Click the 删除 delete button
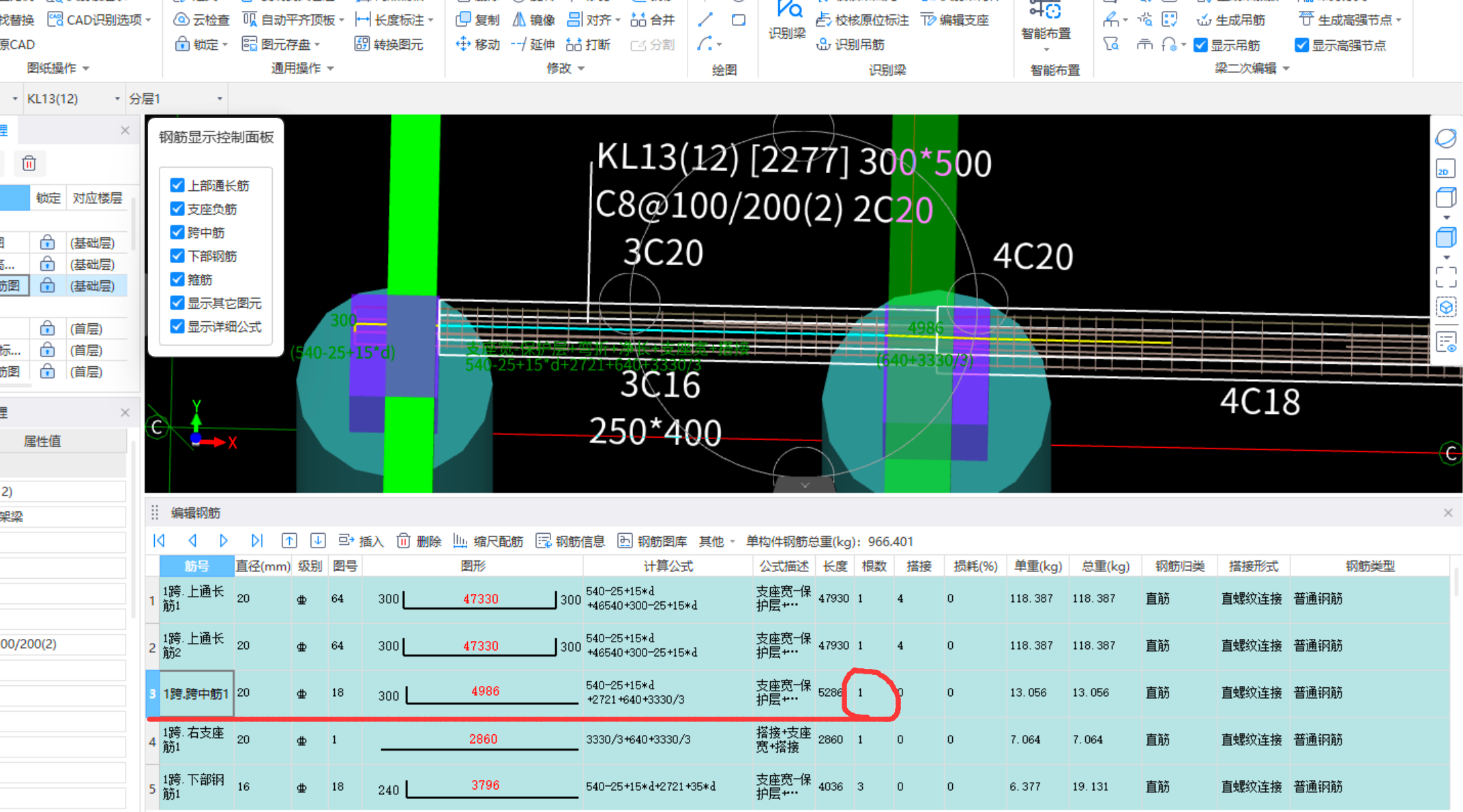Viewport: 1463px width, 812px height. [x=419, y=541]
